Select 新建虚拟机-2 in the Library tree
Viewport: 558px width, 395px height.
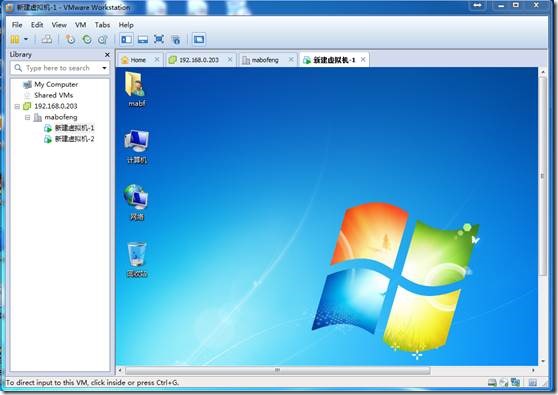click(x=69, y=139)
